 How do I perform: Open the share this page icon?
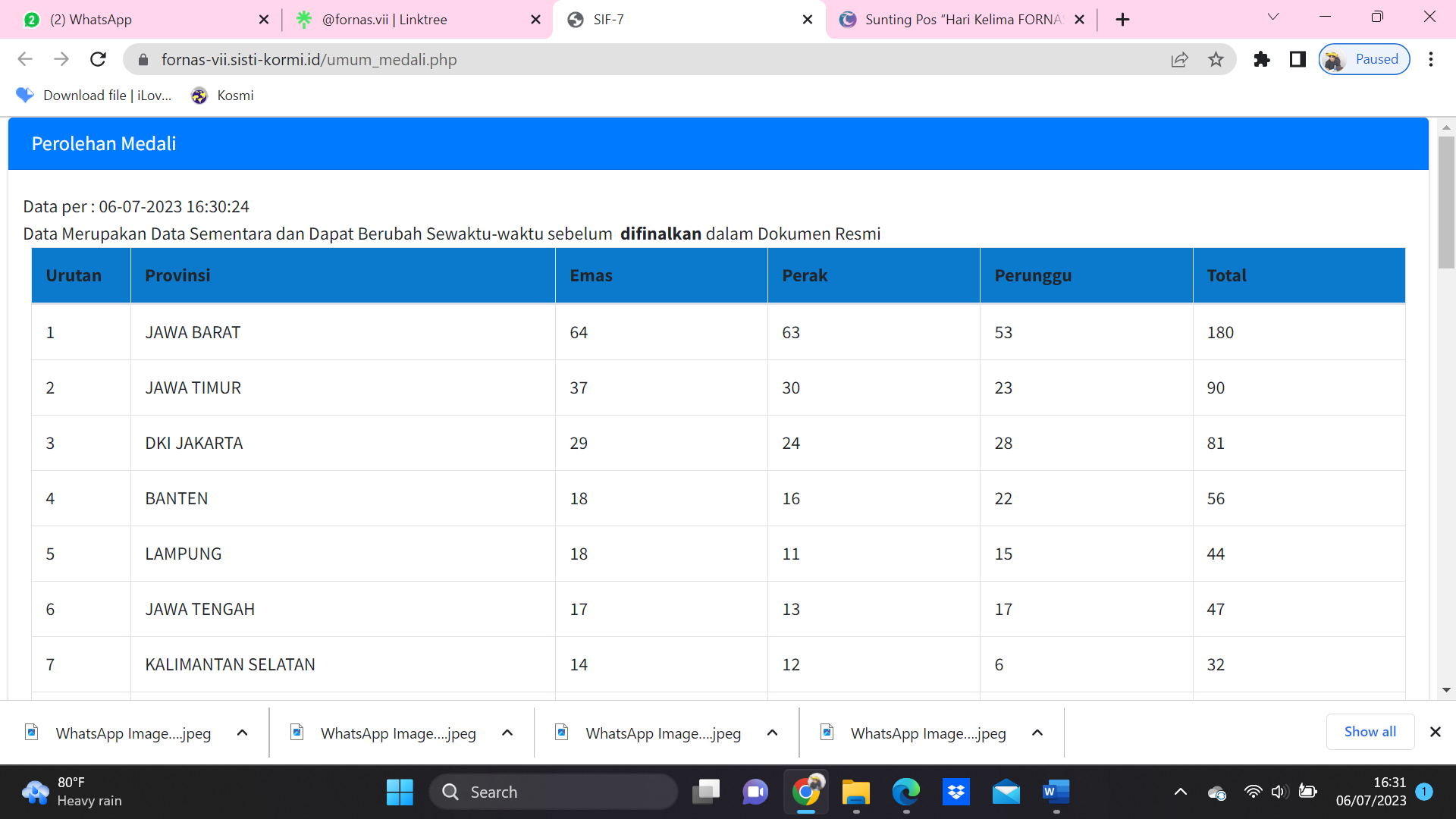pyautogui.click(x=1179, y=59)
